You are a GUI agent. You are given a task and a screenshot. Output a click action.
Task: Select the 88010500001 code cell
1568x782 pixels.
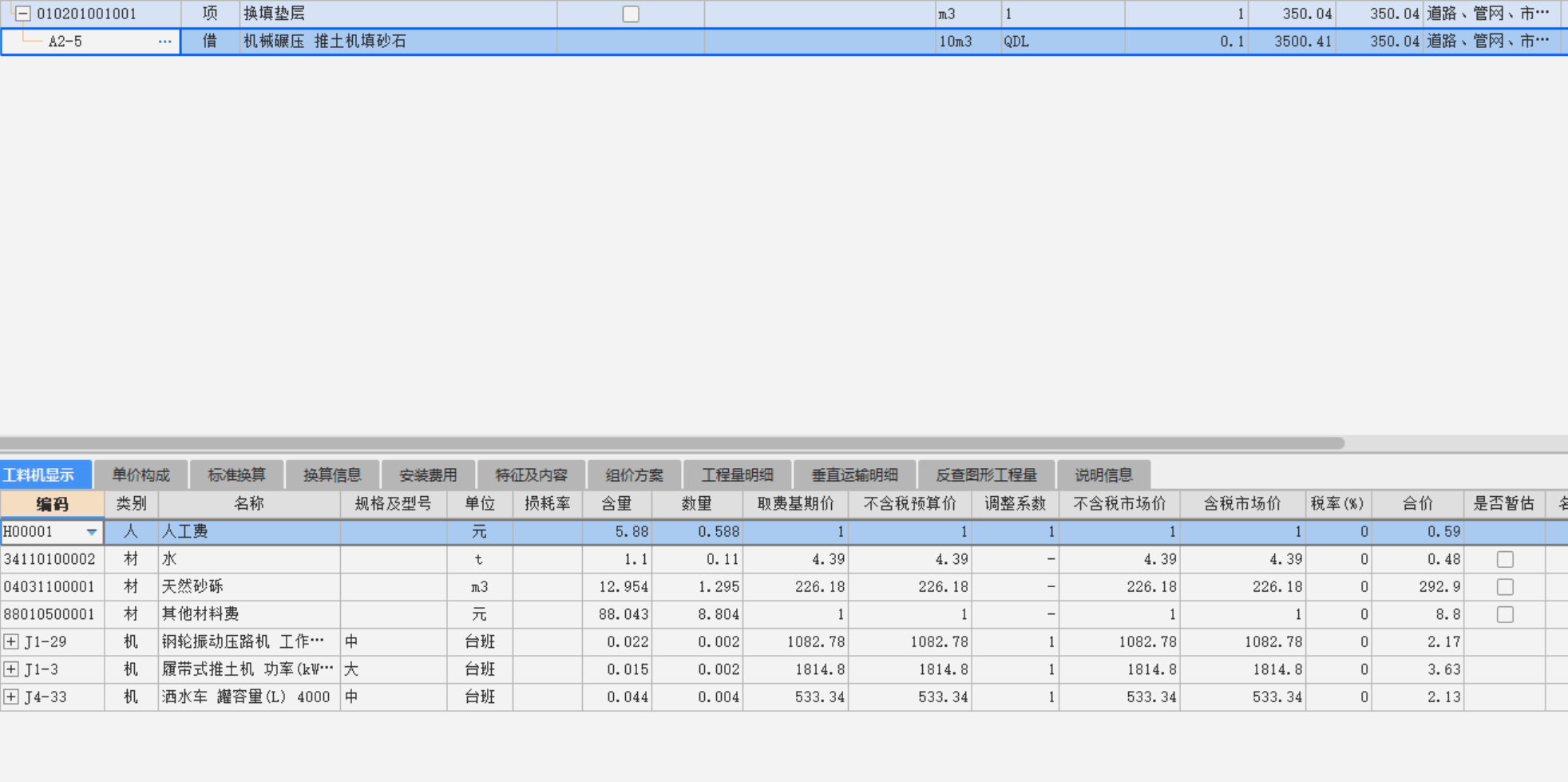[52, 614]
